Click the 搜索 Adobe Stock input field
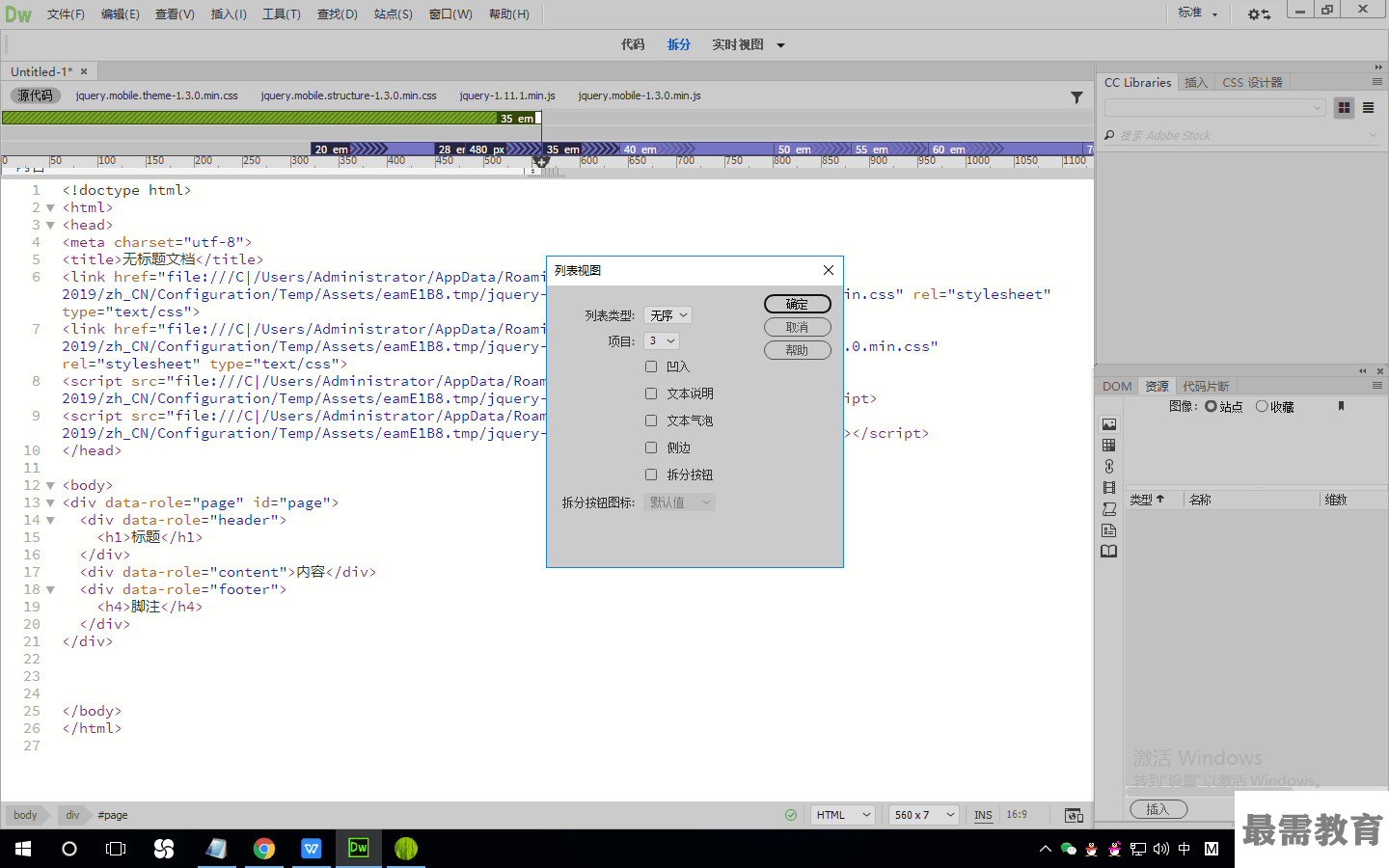 pyautogui.click(x=1240, y=135)
